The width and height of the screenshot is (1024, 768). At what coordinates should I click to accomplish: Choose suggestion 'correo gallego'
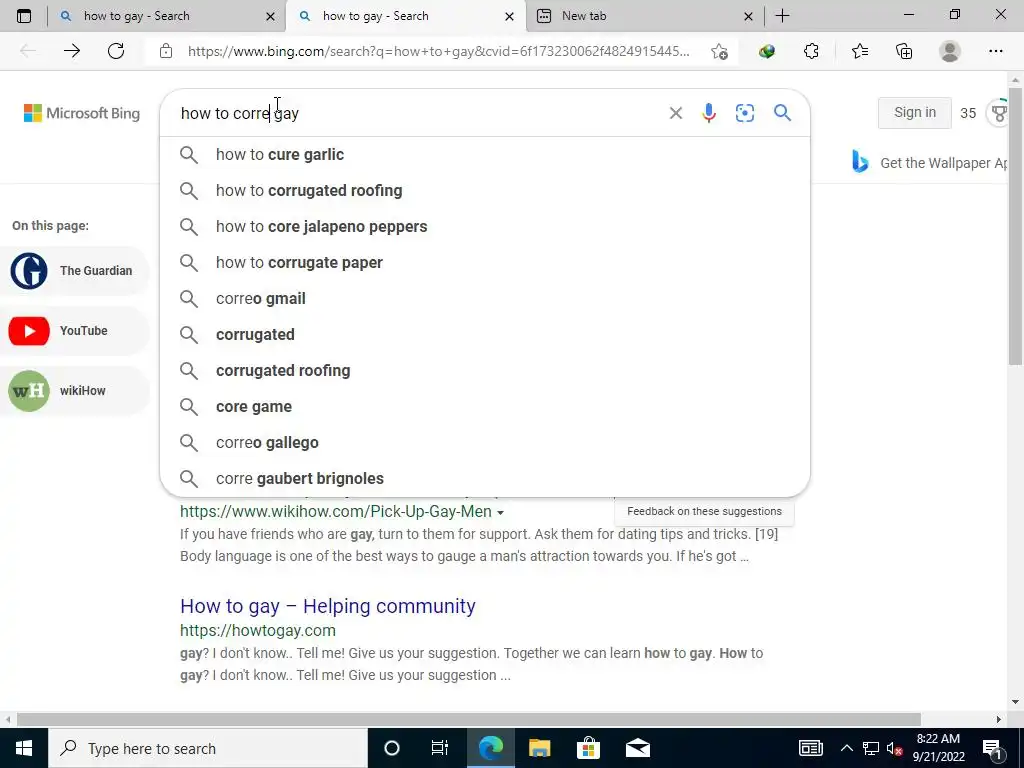[485, 442]
